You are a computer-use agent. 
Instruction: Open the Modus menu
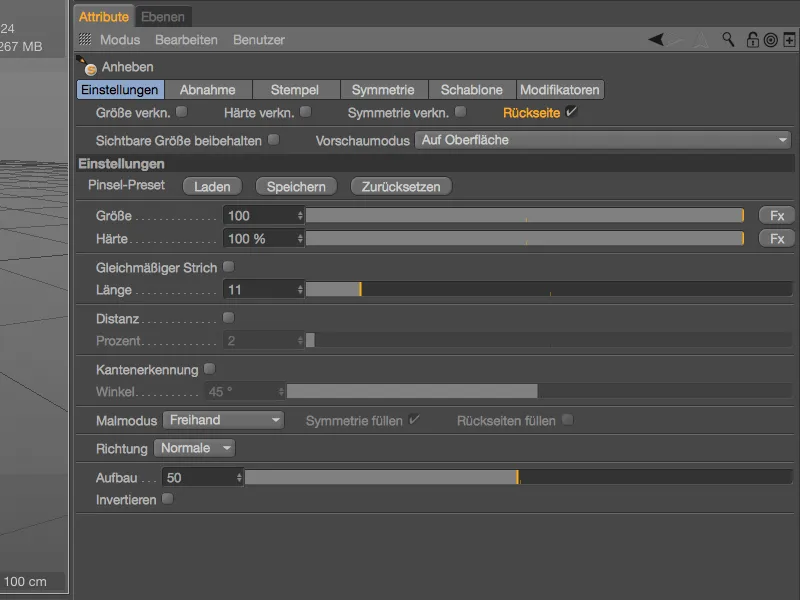pyautogui.click(x=120, y=40)
